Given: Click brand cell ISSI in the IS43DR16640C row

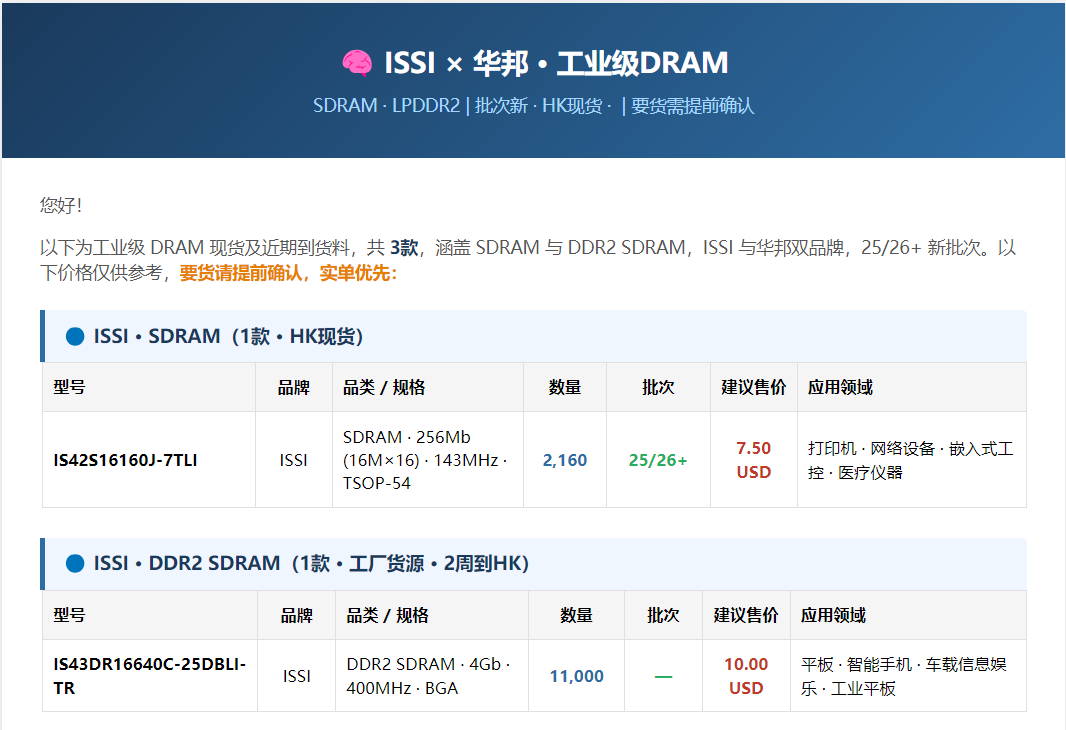Looking at the screenshot, I should (x=296, y=676).
